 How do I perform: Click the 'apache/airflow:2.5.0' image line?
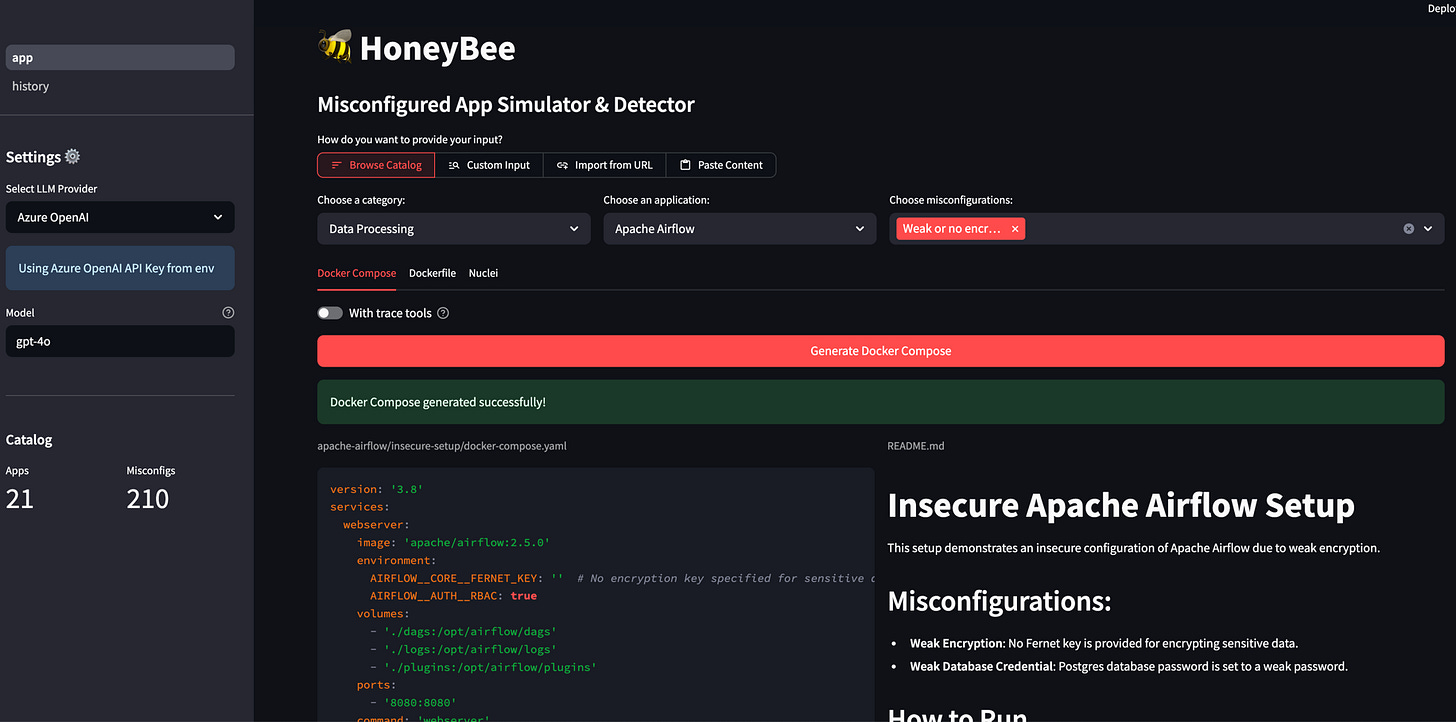[x=453, y=543]
